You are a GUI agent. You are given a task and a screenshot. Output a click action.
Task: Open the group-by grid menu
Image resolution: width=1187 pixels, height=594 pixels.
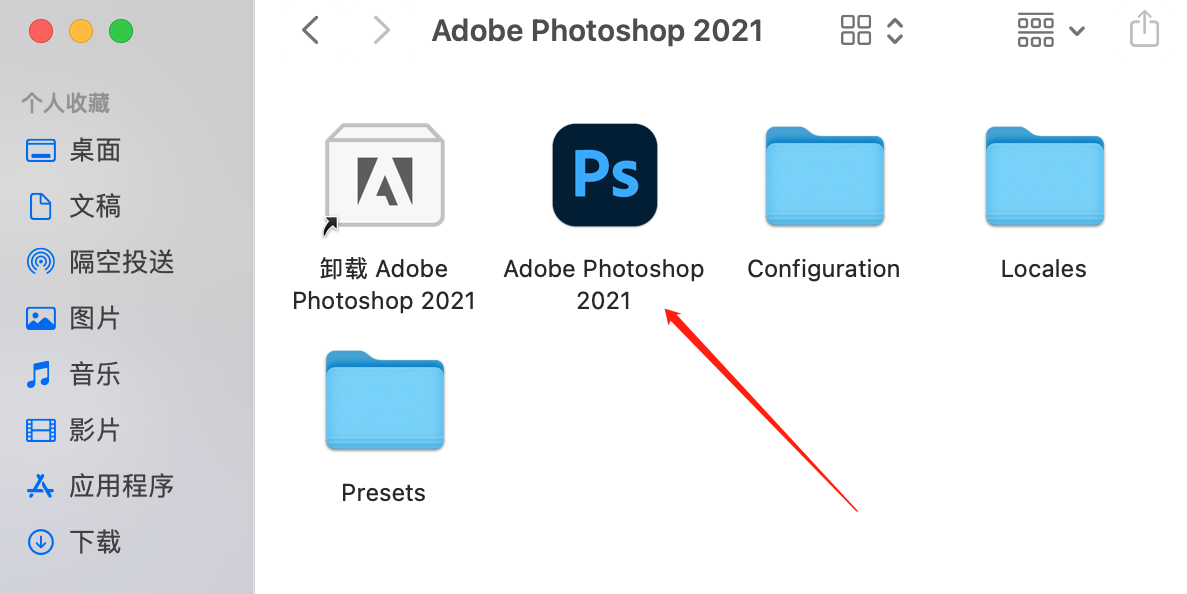(x=1036, y=31)
